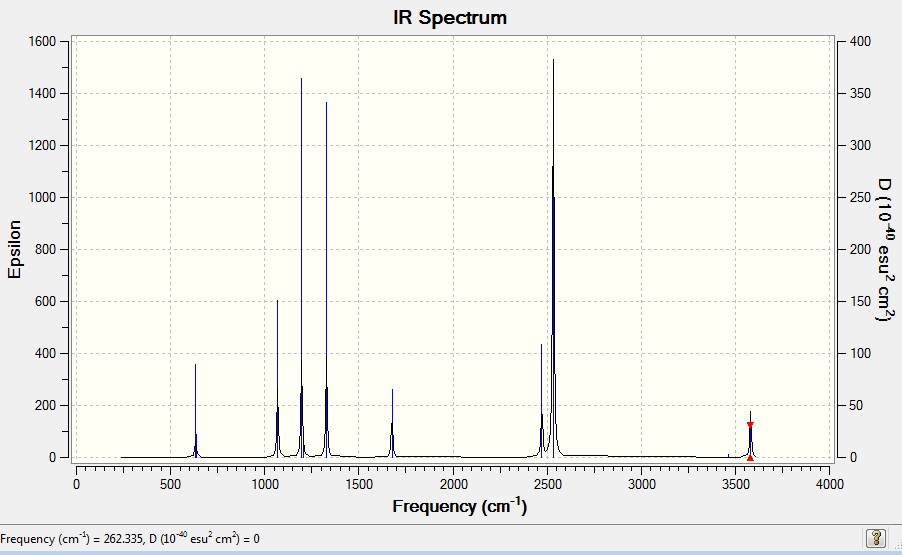
Task: Click the '100' tick on right D axis
Action: point(861,353)
